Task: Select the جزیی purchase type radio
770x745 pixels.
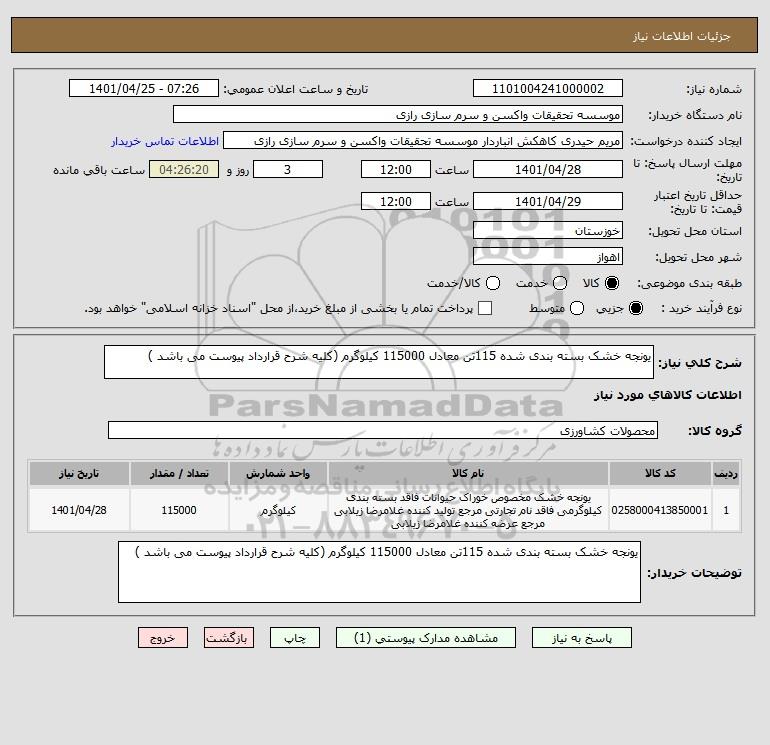Action: [x=635, y=308]
